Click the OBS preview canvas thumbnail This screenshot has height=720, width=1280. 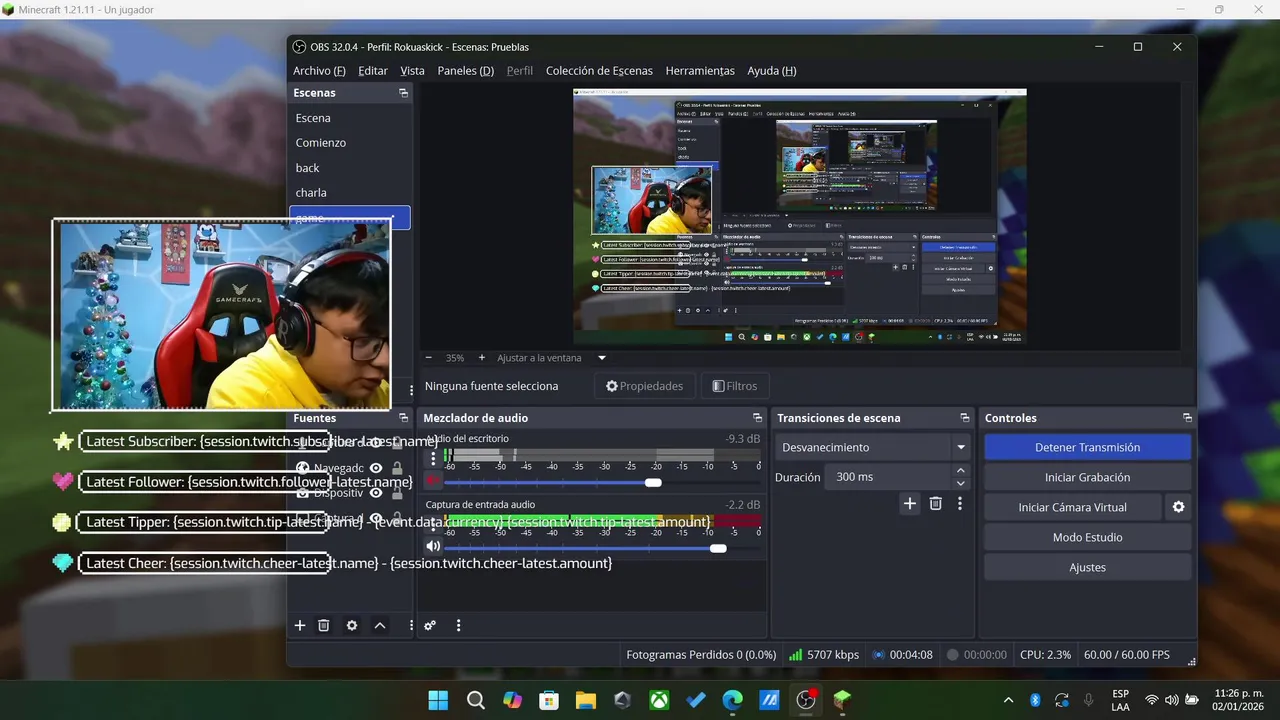[x=800, y=216]
